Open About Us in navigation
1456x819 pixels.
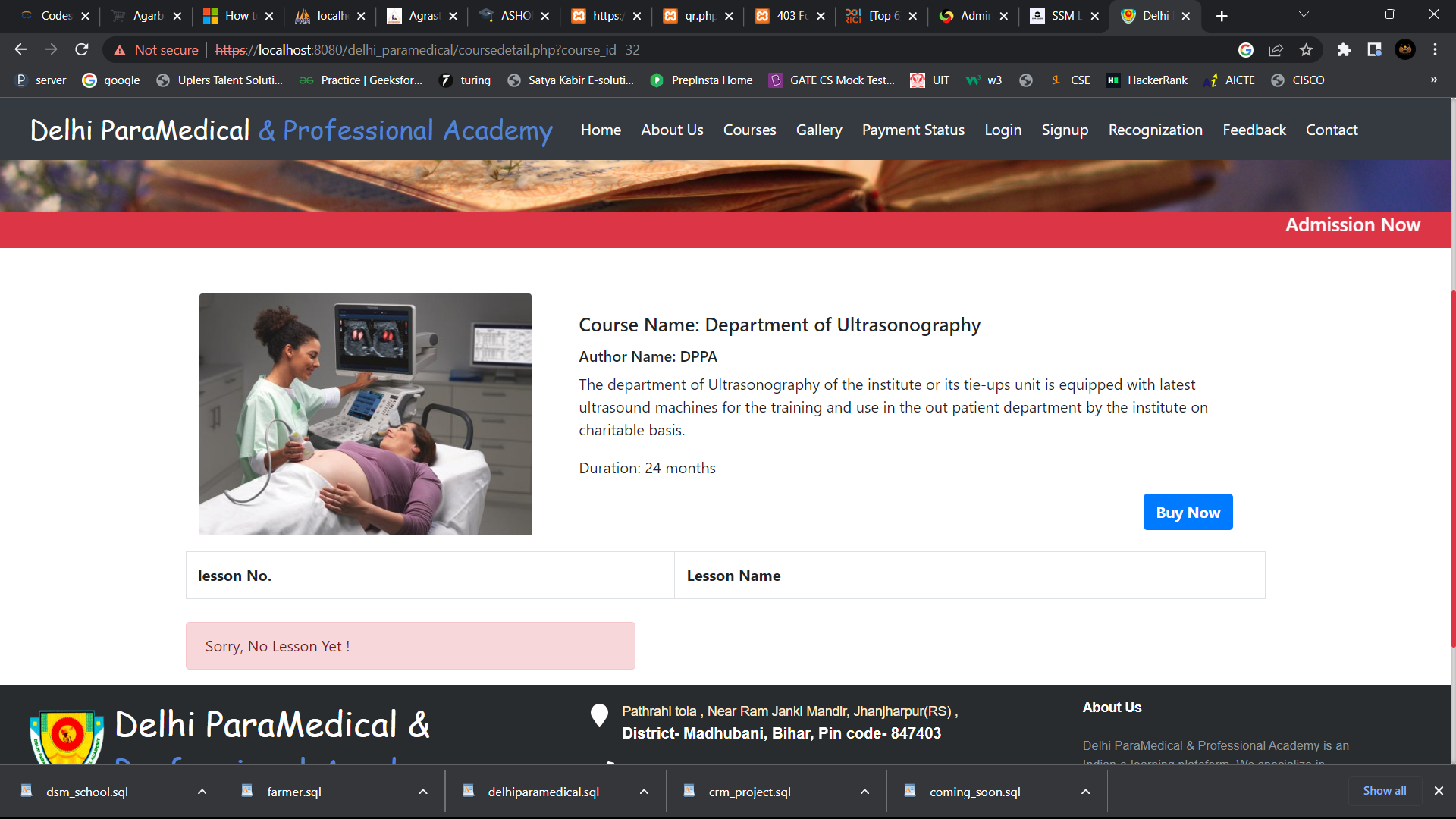tap(672, 130)
